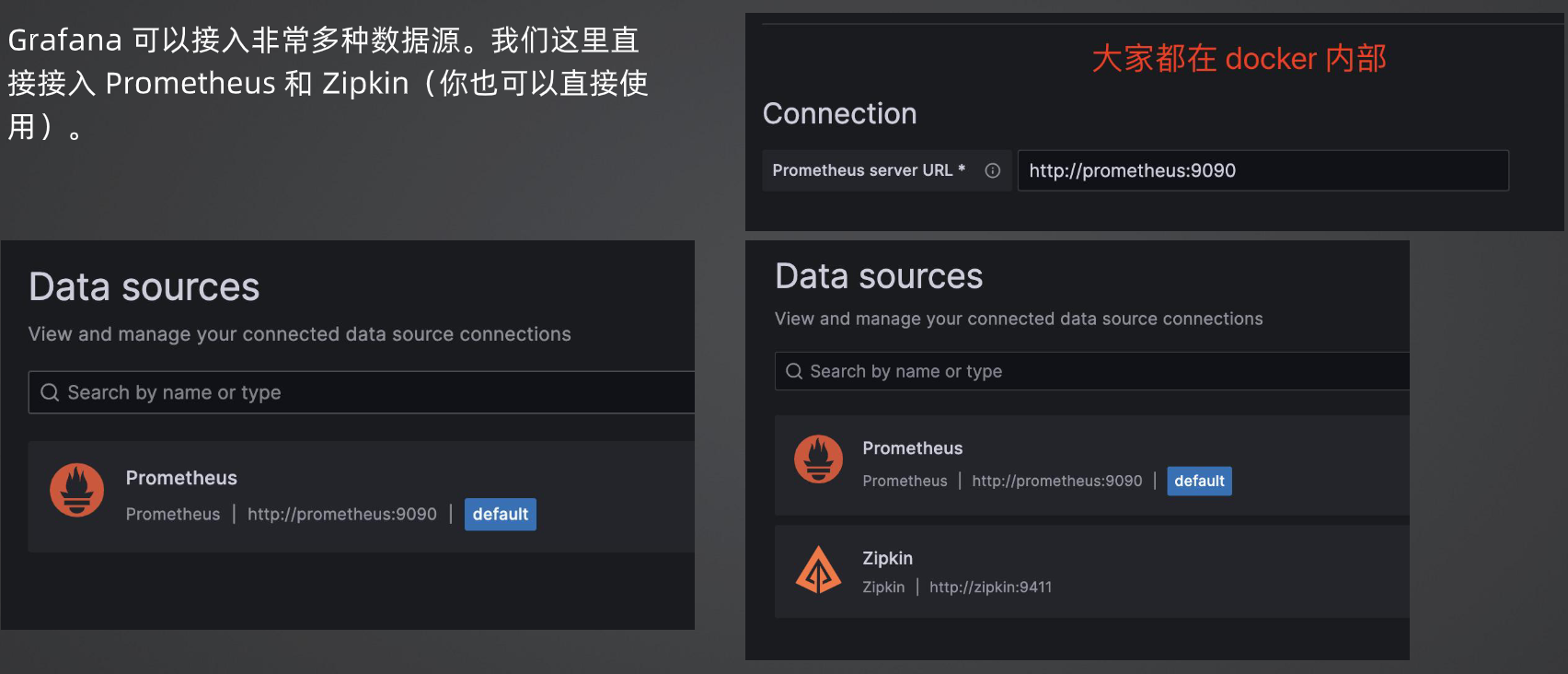Click the Prometheus flame icon in left panel
The image size is (1568, 674).
tap(76, 490)
